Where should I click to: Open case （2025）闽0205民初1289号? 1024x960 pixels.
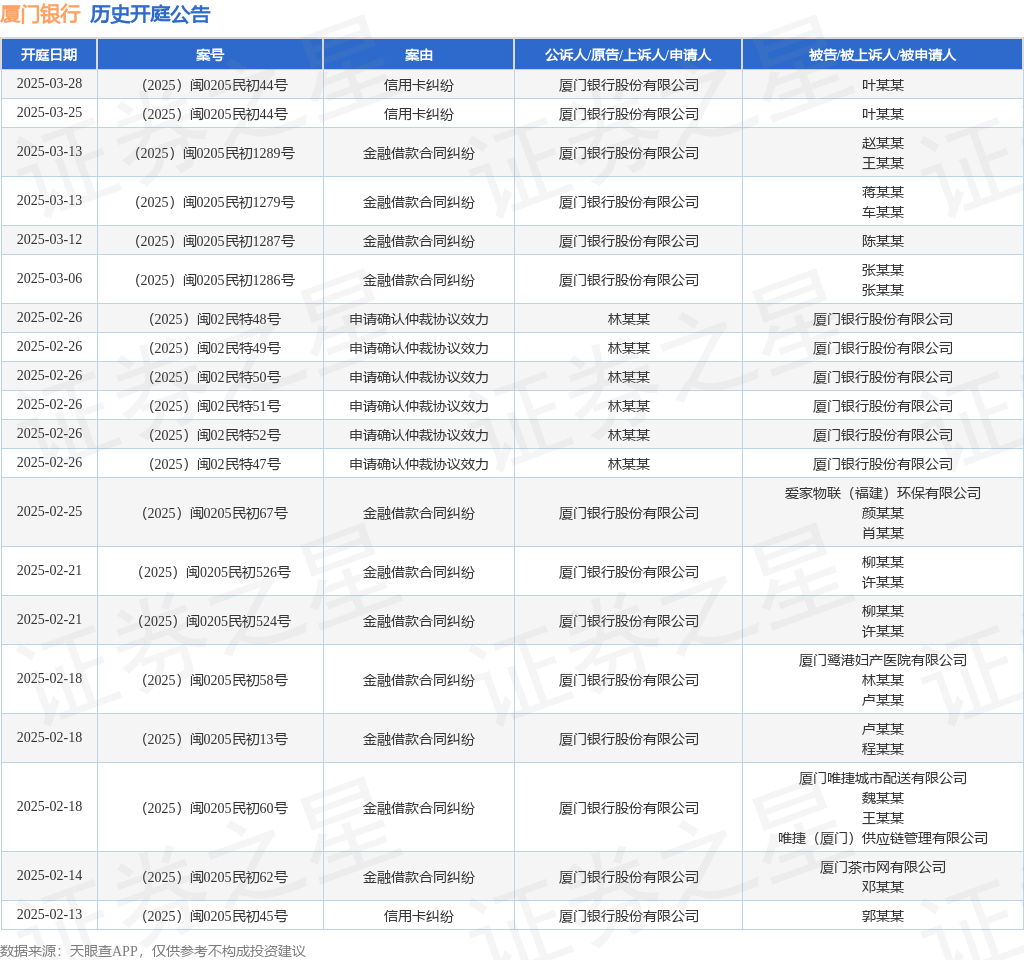pos(210,153)
